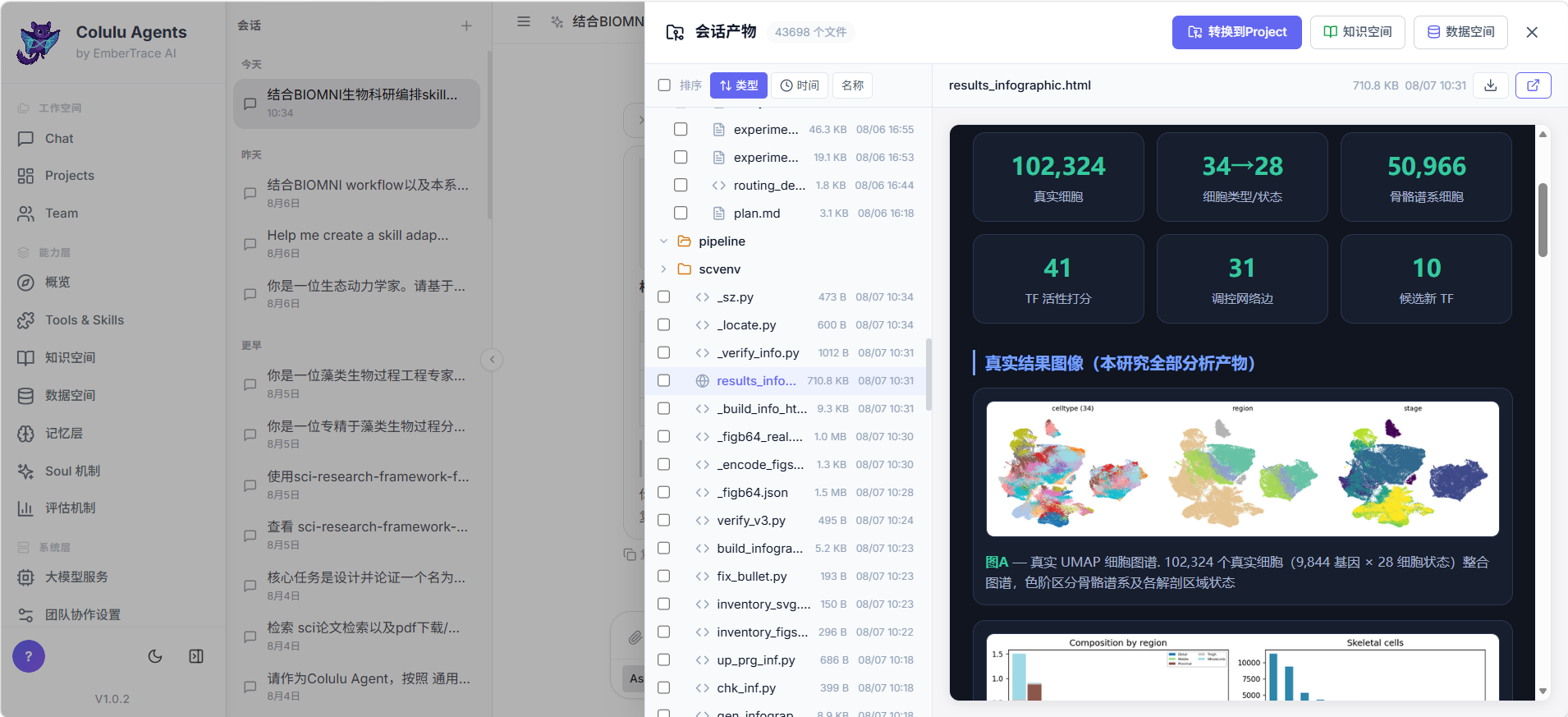The width and height of the screenshot is (1568, 717).
Task: Click the hamburger menu icon
Action: pyautogui.click(x=524, y=21)
